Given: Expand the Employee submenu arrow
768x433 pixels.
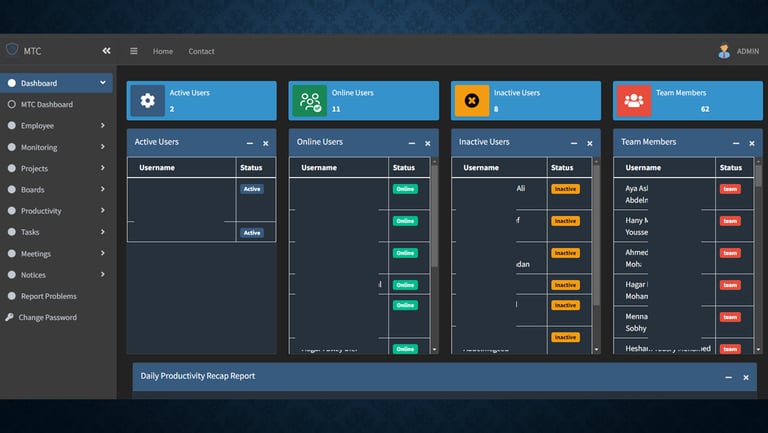Looking at the screenshot, I should pyautogui.click(x=102, y=125).
